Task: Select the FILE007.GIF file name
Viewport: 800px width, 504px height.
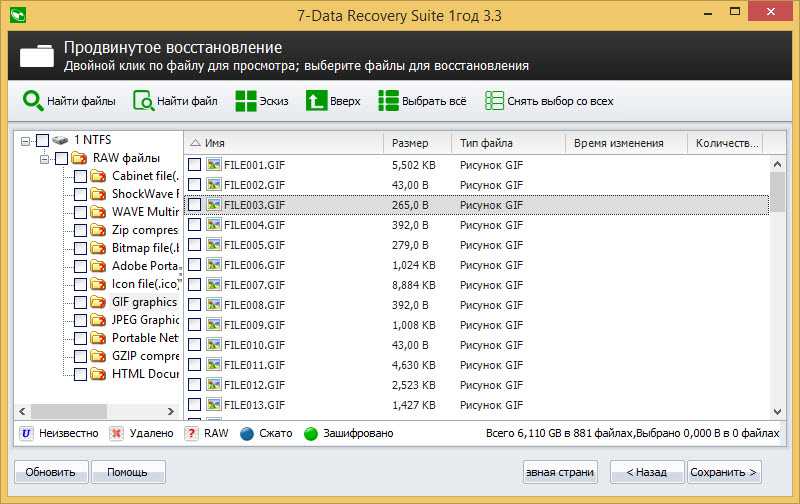Action: coord(254,285)
